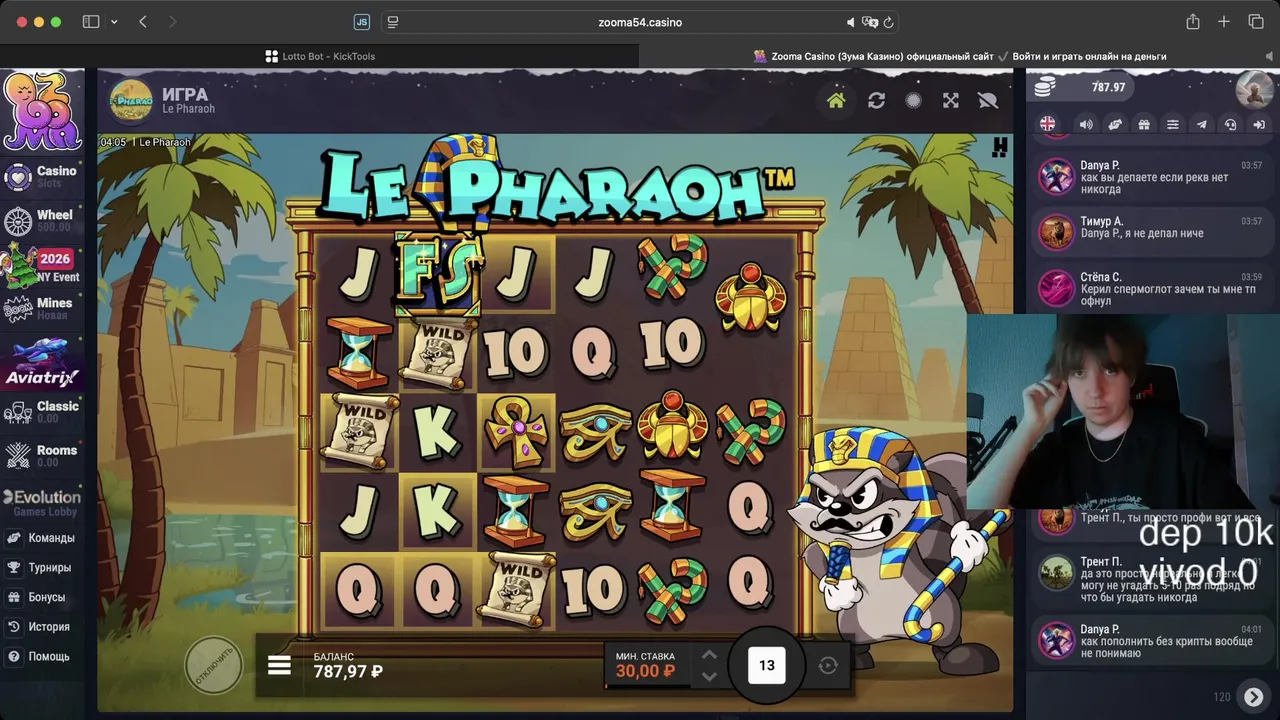
Task: Decrease the bet with down arrow
Action: [x=709, y=677]
